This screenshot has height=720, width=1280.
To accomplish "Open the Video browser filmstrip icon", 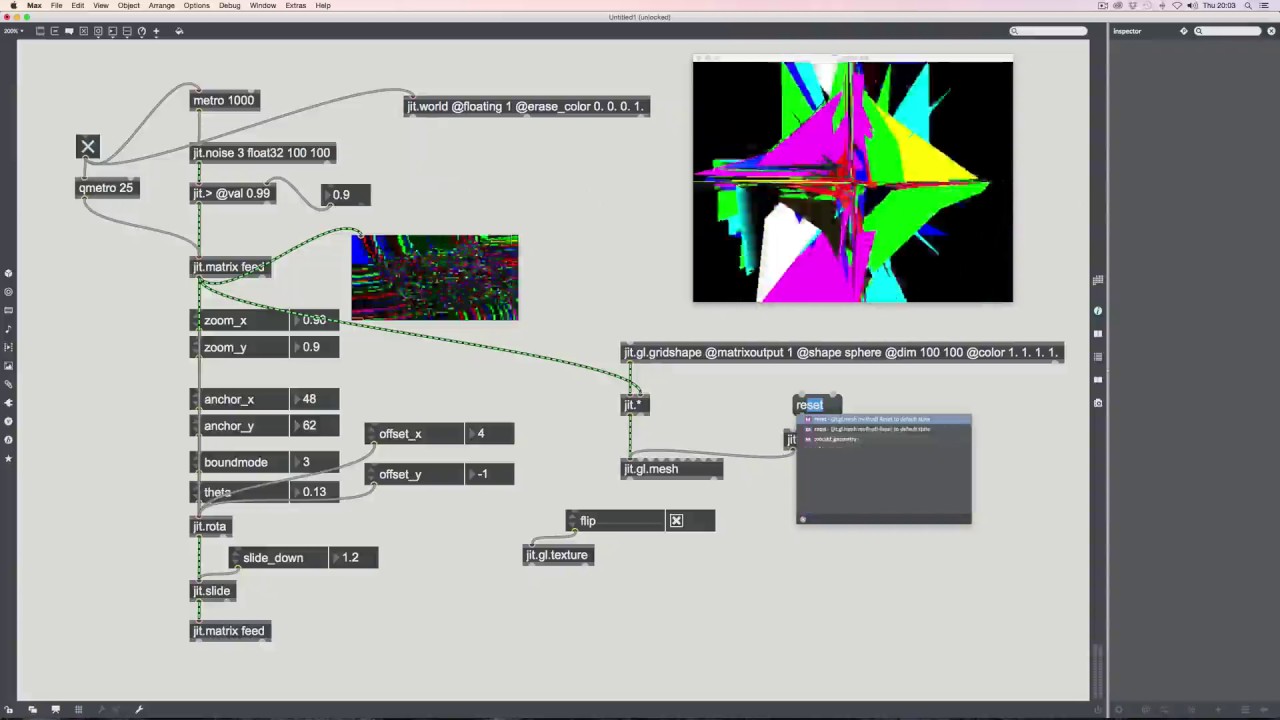I will click(x=9, y=347).
